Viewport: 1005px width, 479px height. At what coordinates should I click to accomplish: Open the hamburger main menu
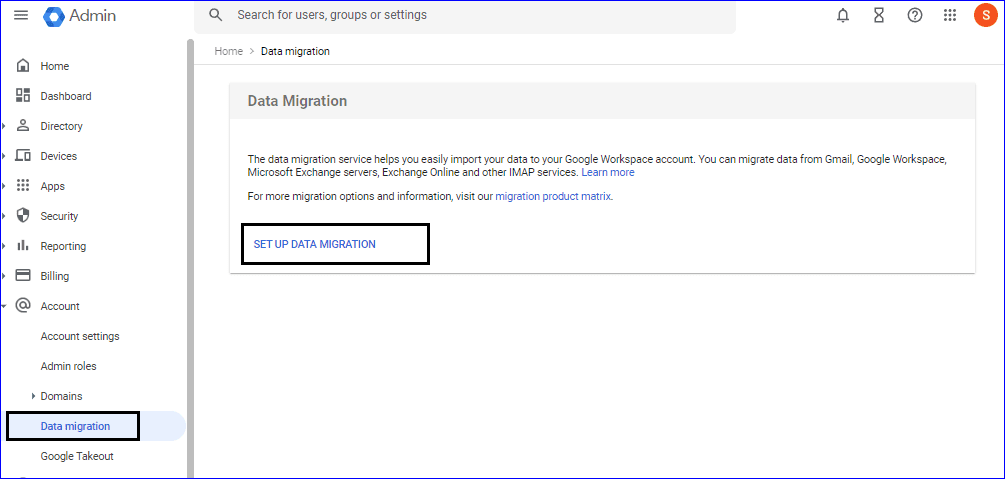[x=21, y=15]
